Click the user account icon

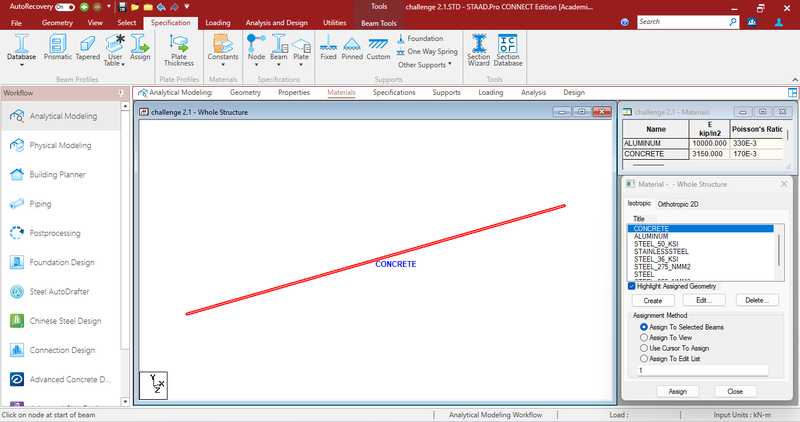coord(779,22)
